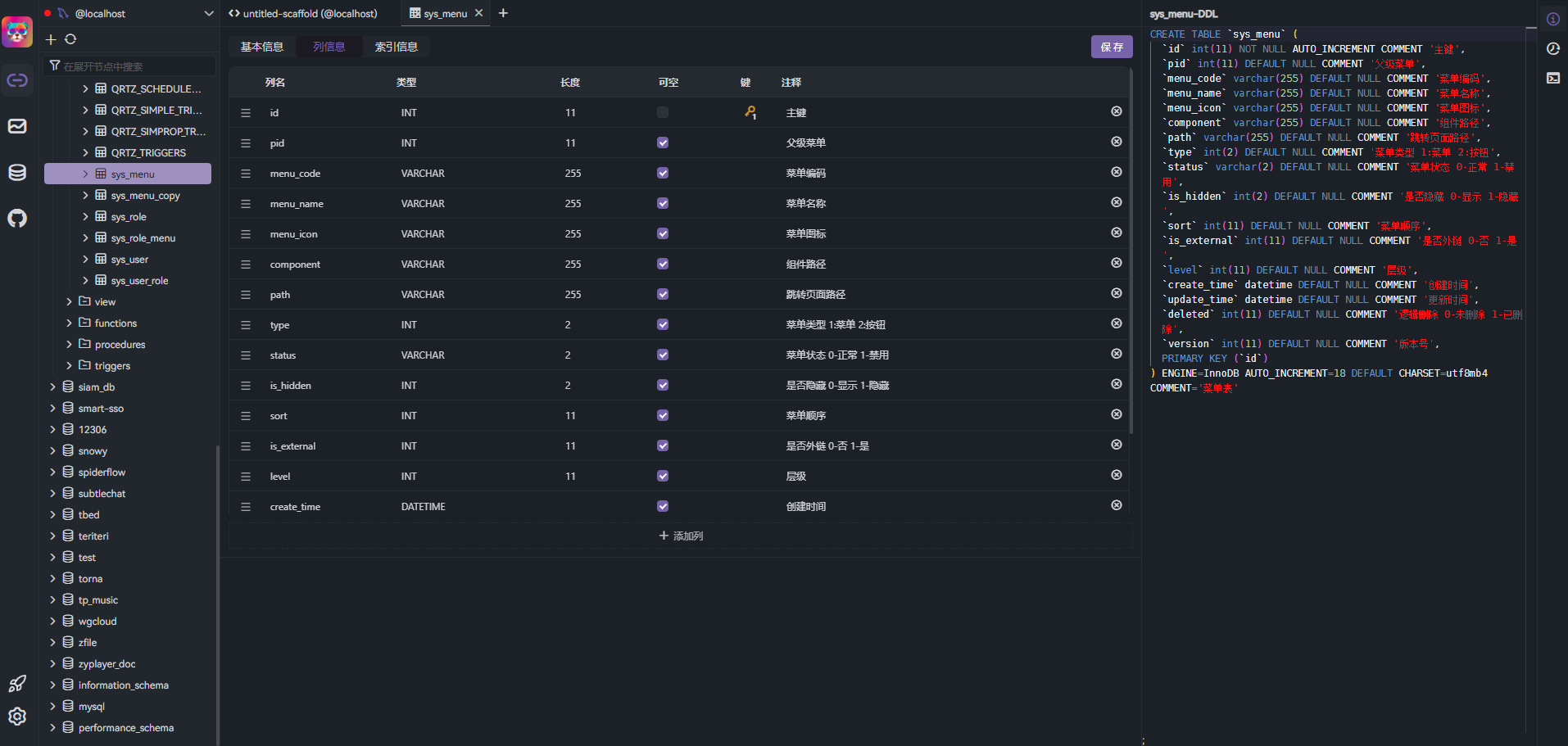Uncheck nullable for menu_icon column
This screenshot has width=1568, height=746.
coord(663,233)
